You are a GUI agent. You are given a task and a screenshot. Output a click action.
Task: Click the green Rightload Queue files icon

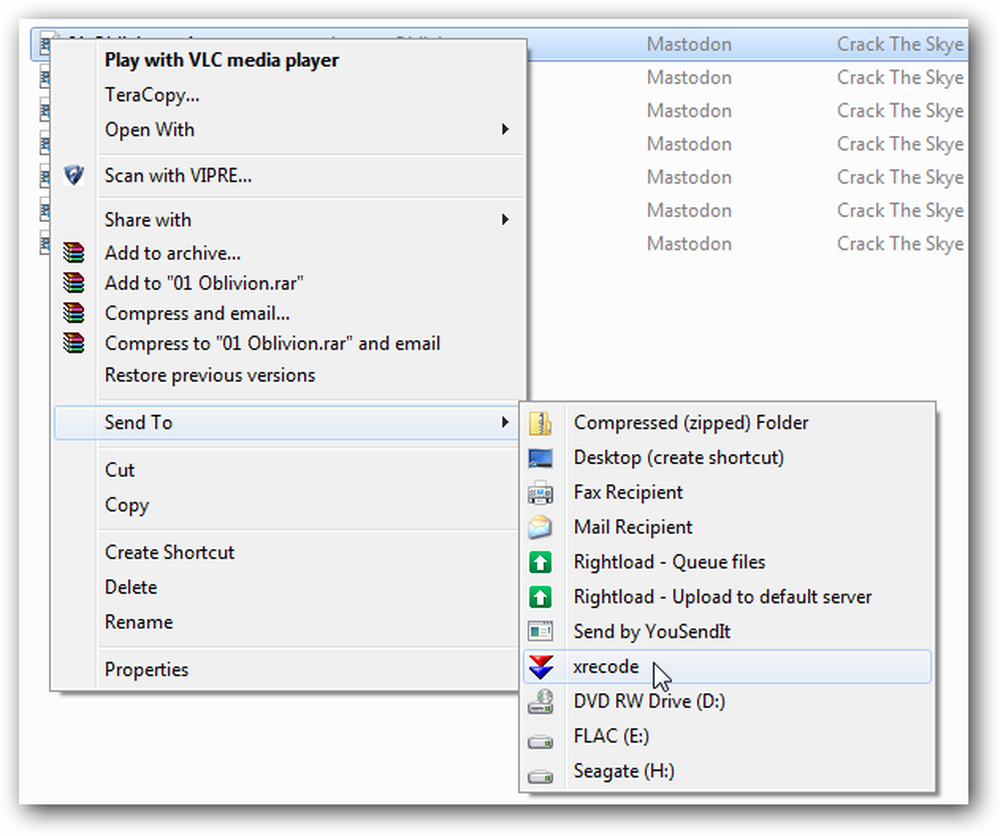[x=540, y=562]
